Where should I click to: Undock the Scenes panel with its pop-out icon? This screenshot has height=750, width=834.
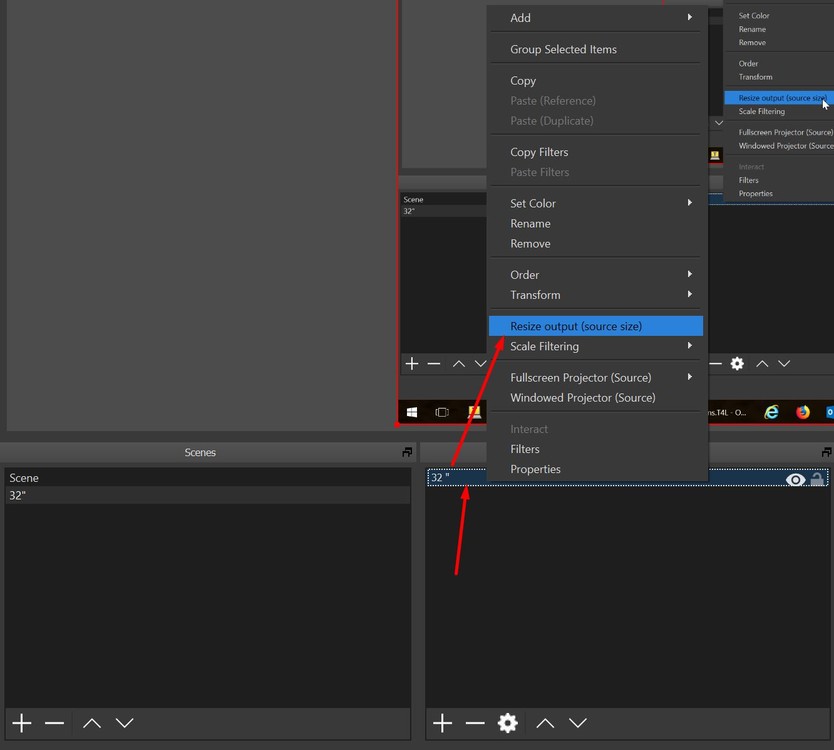[407, 453]
